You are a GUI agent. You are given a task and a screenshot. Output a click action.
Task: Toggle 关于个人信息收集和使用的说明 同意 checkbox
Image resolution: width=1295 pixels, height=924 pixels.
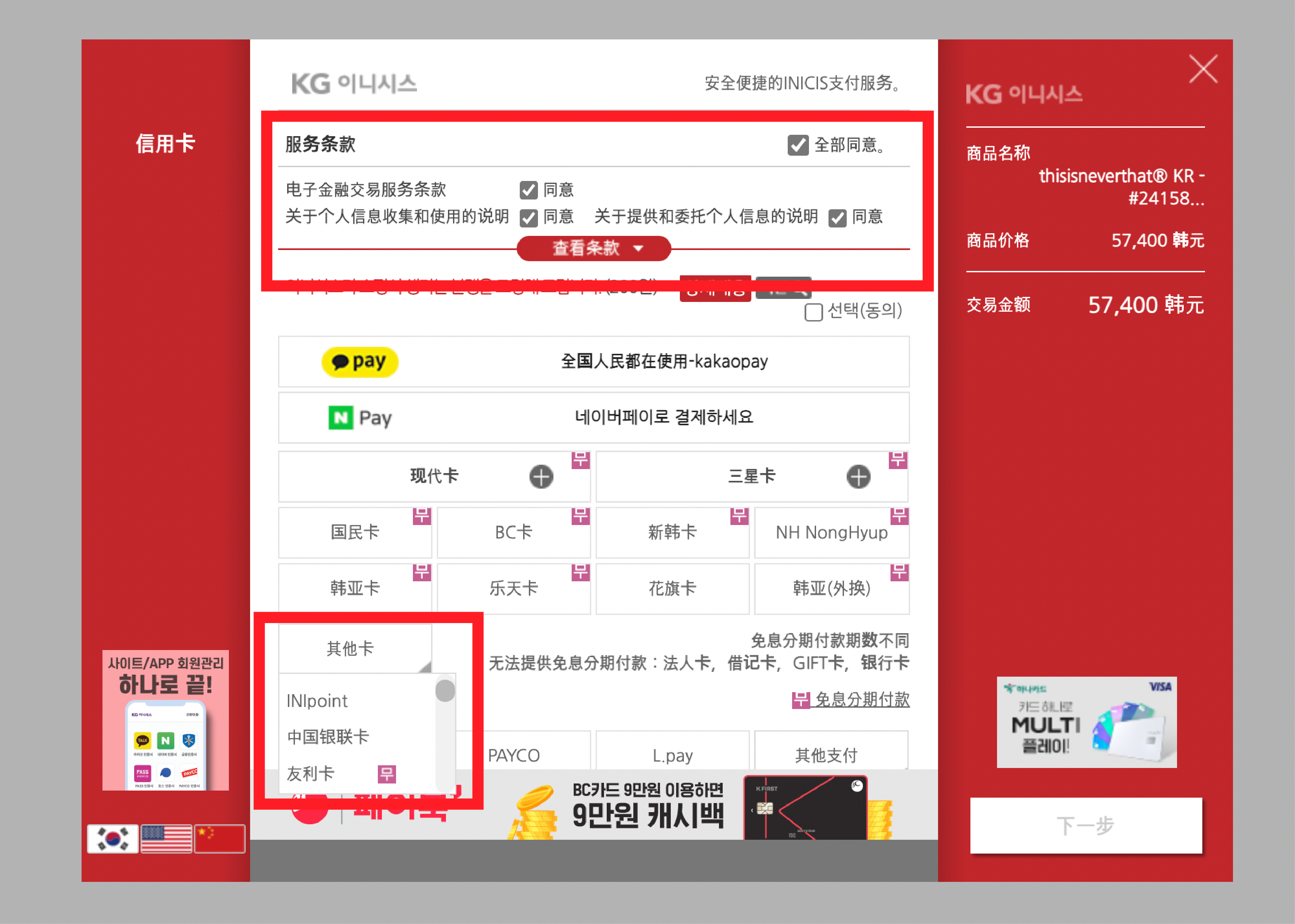(529, 217)
